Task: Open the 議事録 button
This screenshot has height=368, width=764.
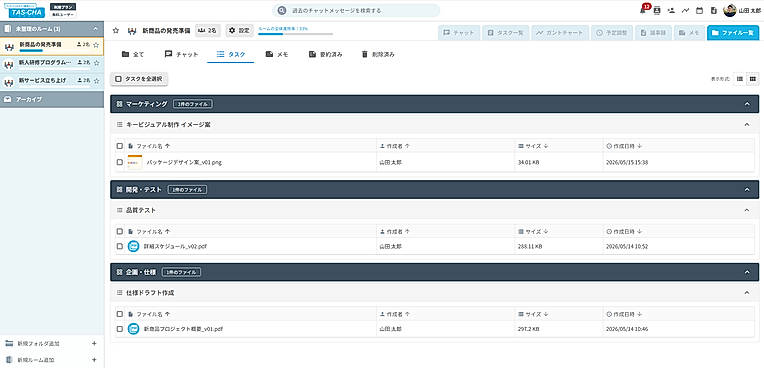Action: [653, 33]
